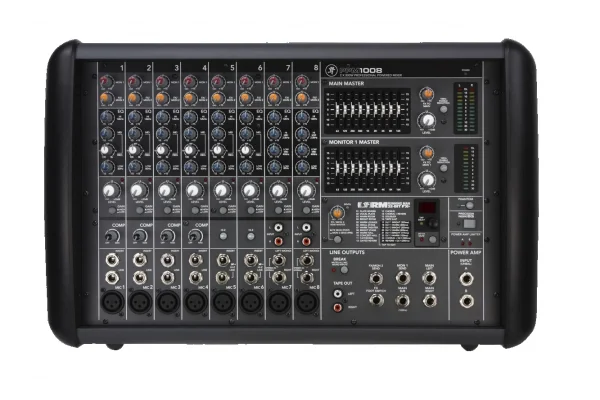
Task: Click channel 1 white LEVEL knob
Action: click(x=111, y=190)
